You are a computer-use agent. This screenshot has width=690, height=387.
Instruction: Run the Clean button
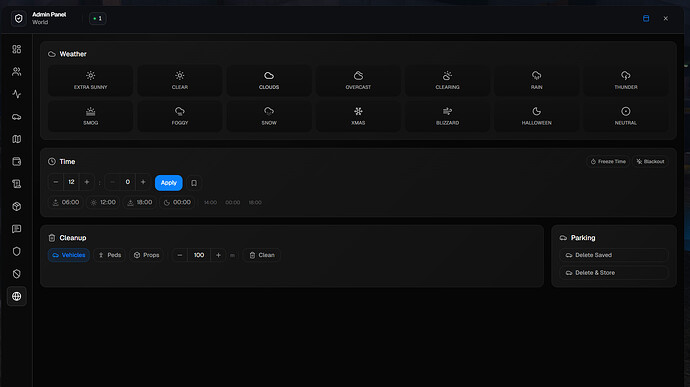tap(262, 255)
